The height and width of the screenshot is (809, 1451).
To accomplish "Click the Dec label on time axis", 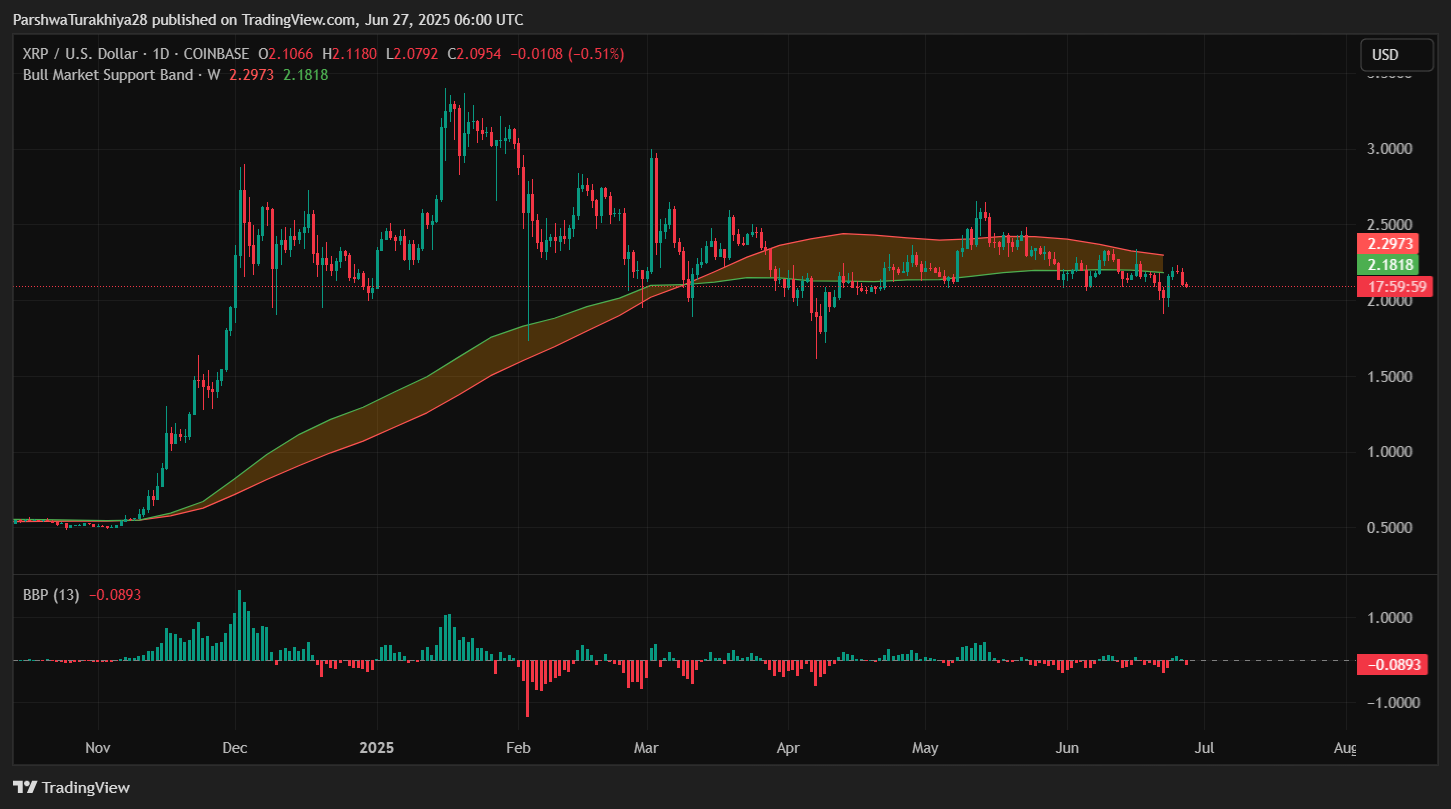I will (x=236, y=748).
